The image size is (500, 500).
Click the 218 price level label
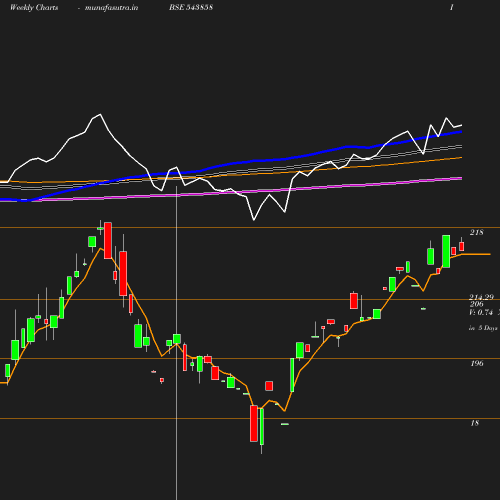(x=476, y=232)
